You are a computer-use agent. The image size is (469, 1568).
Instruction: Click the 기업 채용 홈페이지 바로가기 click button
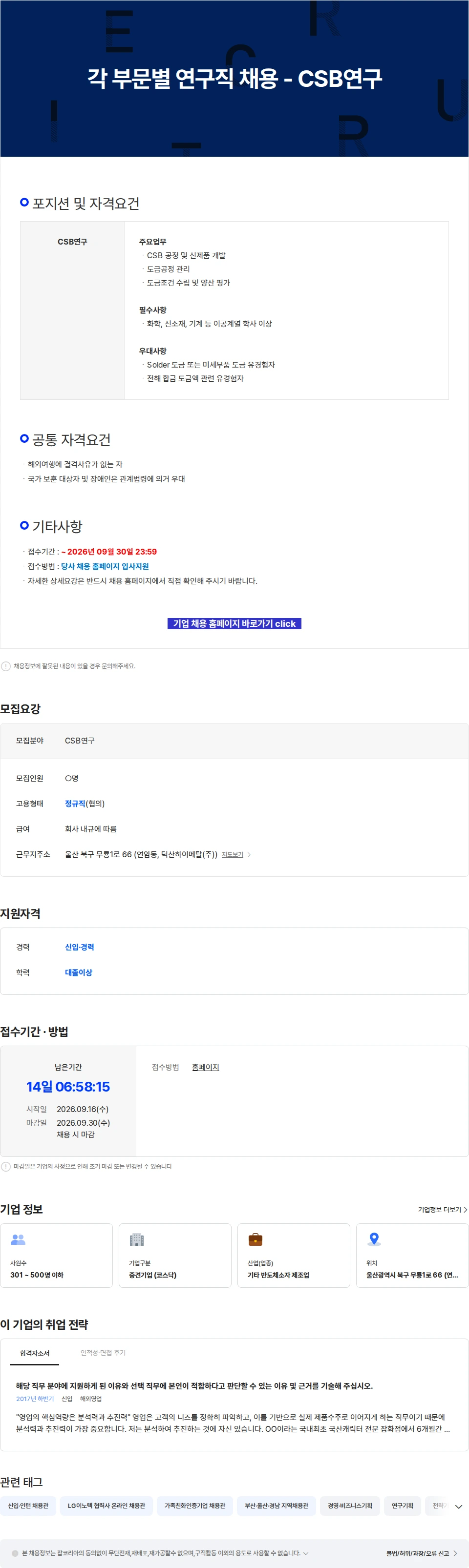[234, 623]
